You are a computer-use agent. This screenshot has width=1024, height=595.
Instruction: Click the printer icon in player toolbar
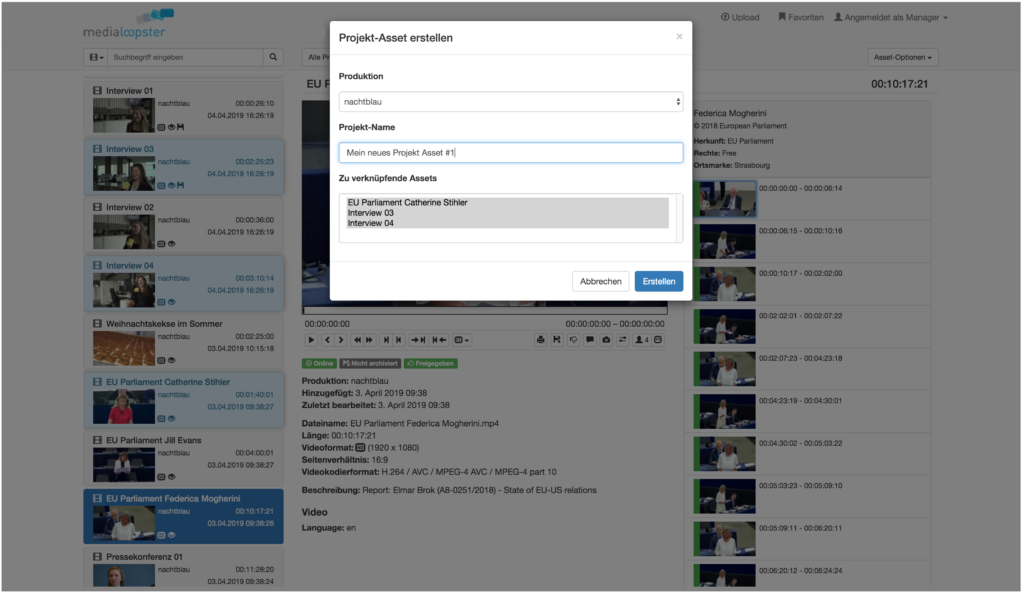click(541, 340)
